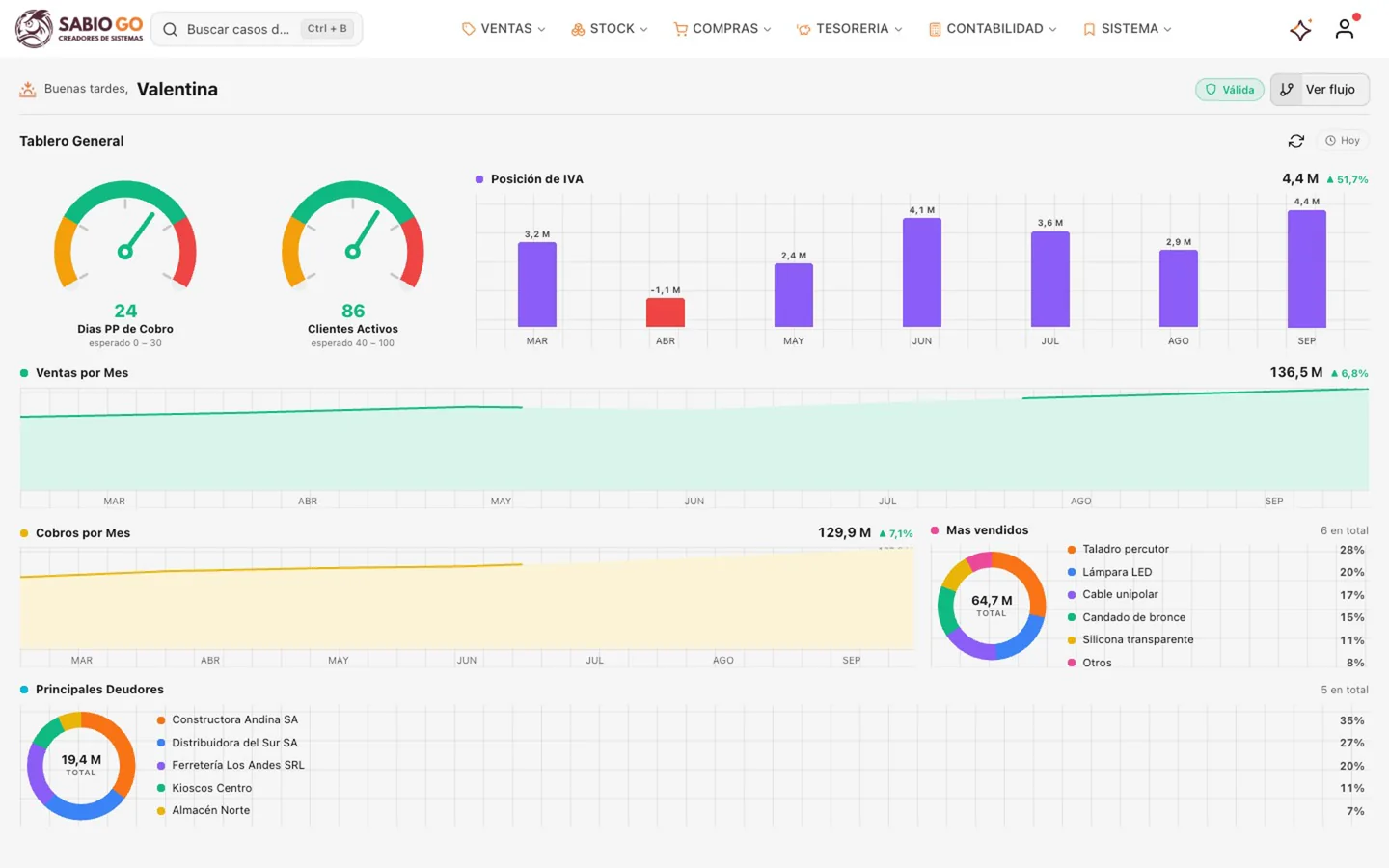Click the Ferretería Los Andes SRL row
The width and height of the screenshot is (1389, 868).
coord(762,766)
